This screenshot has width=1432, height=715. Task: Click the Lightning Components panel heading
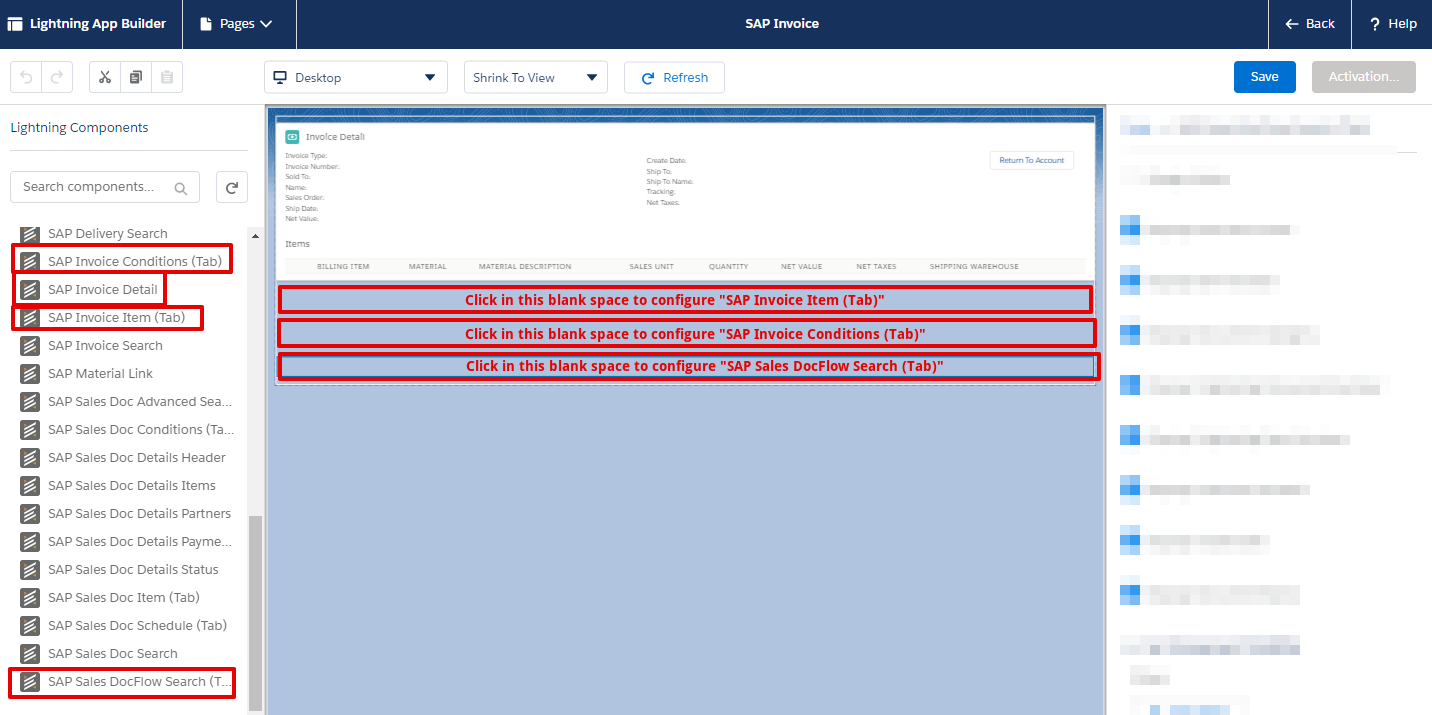[79, 128]
